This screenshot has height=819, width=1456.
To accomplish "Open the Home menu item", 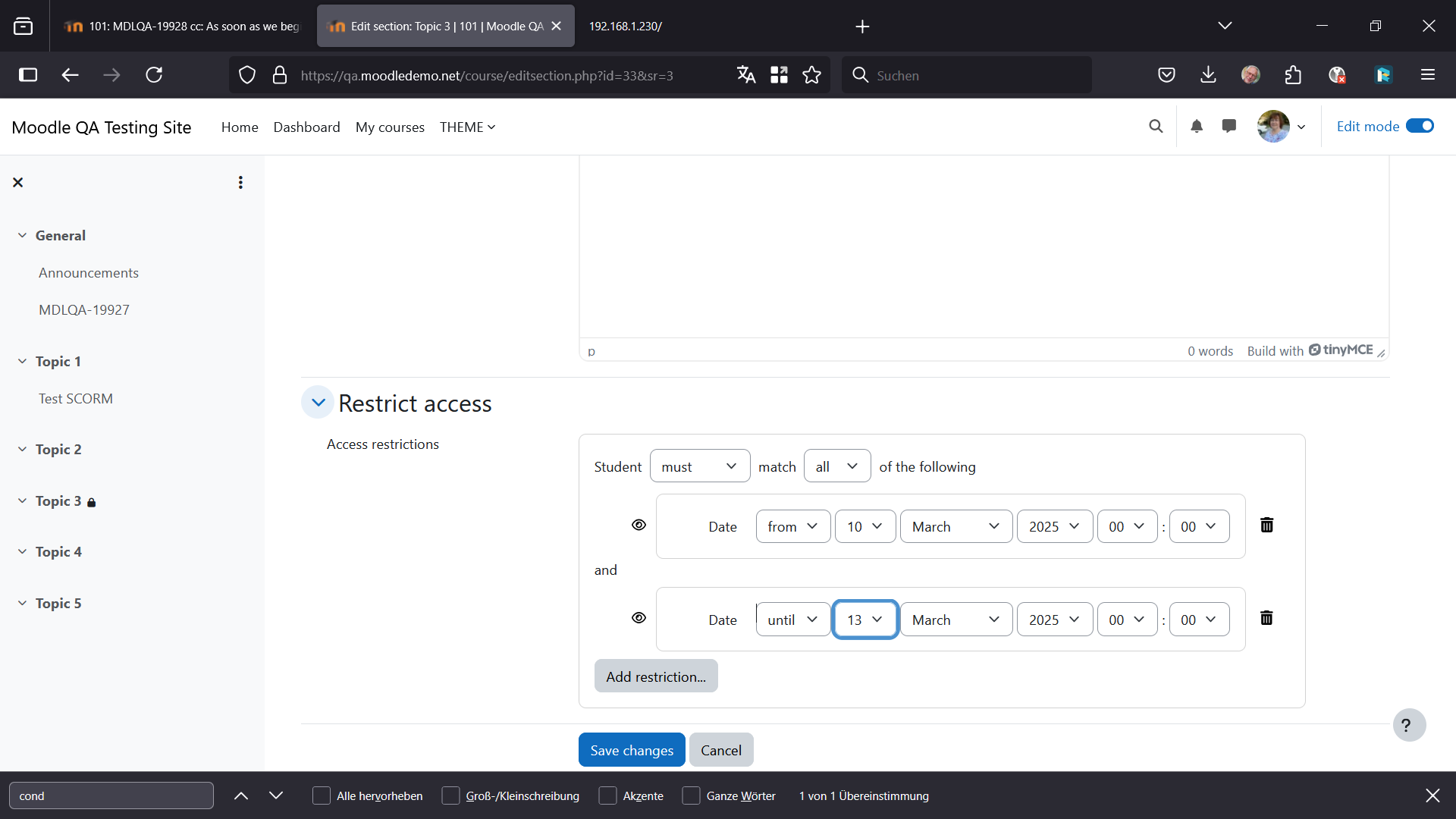I will pos(240,127).
